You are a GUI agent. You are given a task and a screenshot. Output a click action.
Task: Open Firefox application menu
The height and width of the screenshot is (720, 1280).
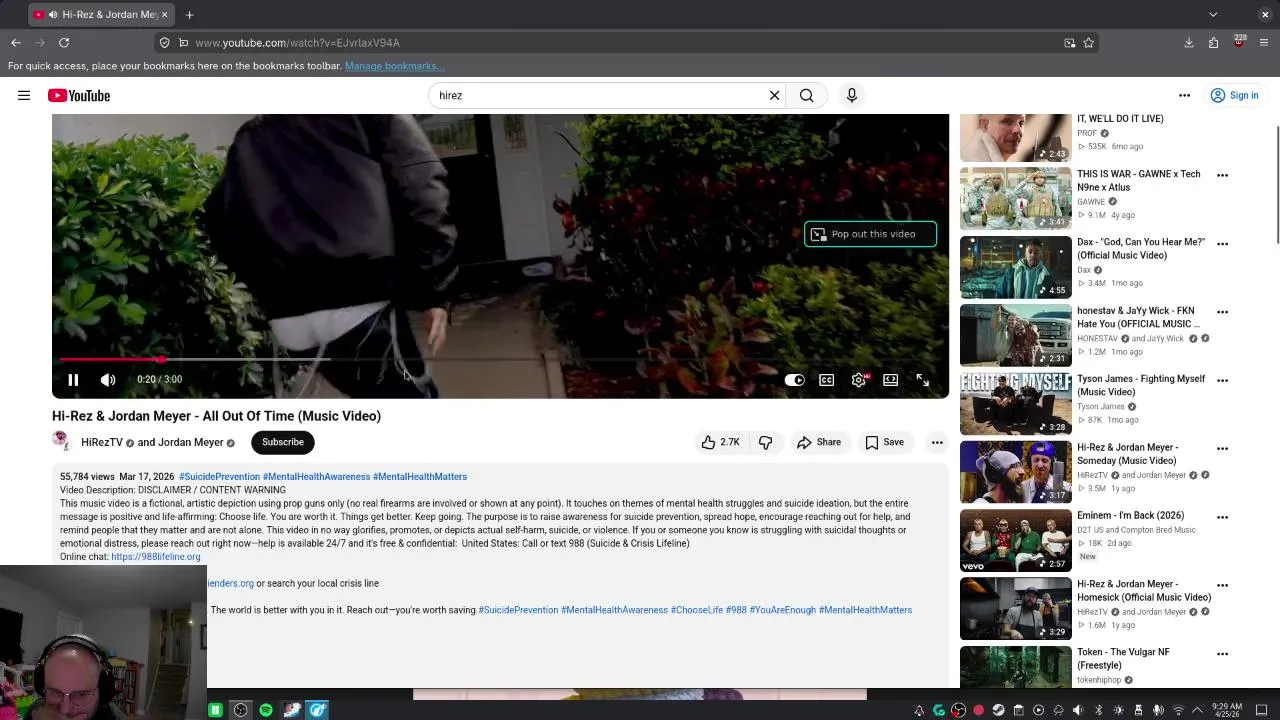point(1264,43)
